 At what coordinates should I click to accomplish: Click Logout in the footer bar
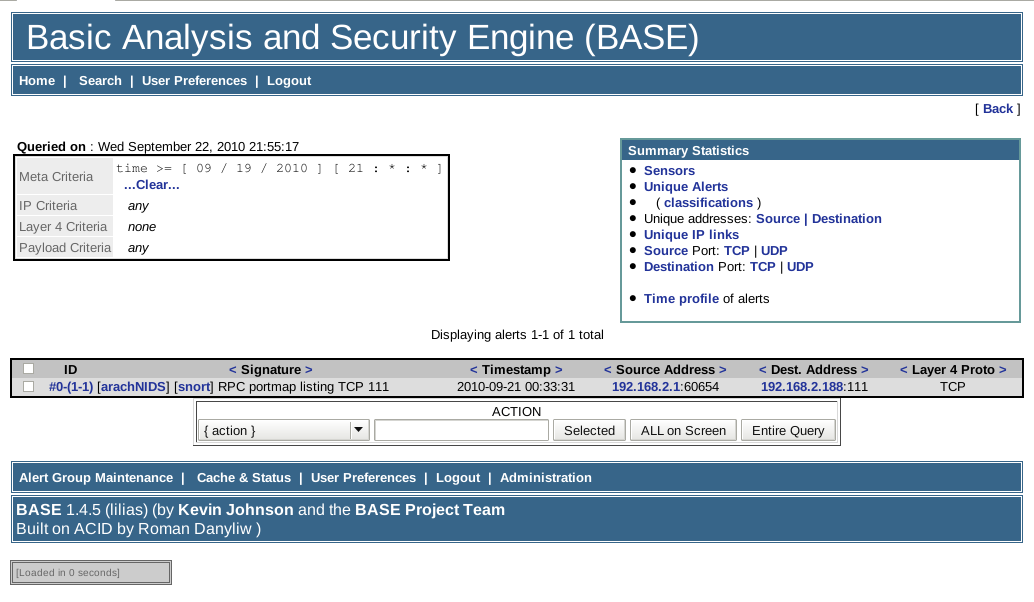(458, 477)
